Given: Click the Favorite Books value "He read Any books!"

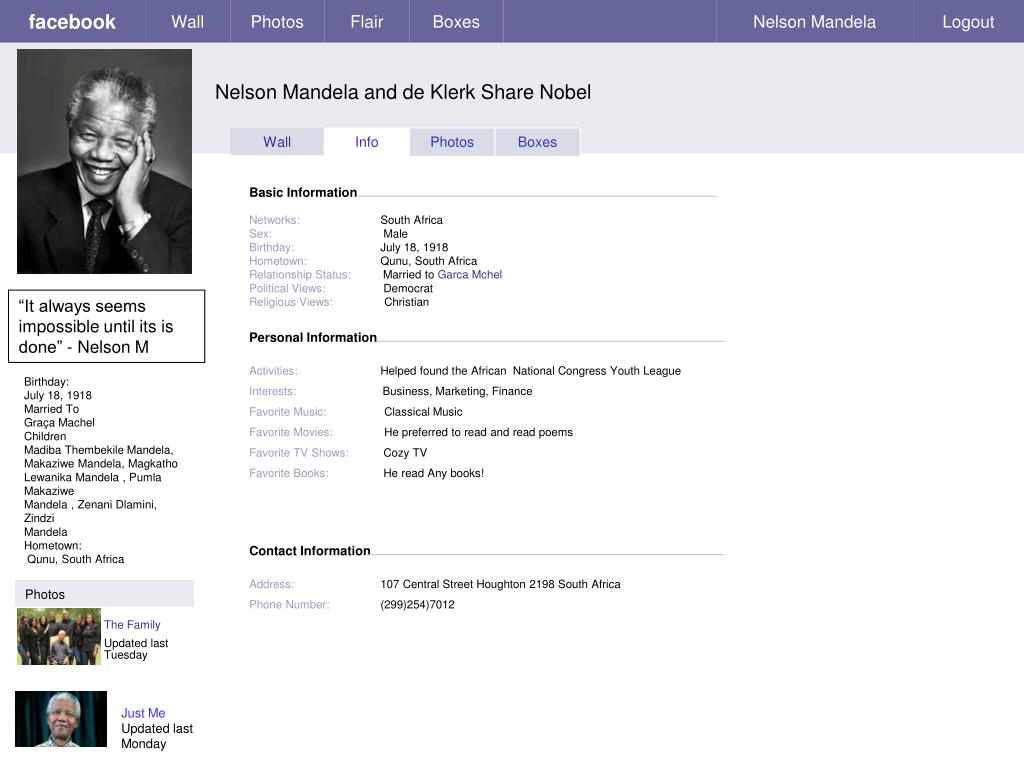Looking at the screenshot, I should pos(434,473).
